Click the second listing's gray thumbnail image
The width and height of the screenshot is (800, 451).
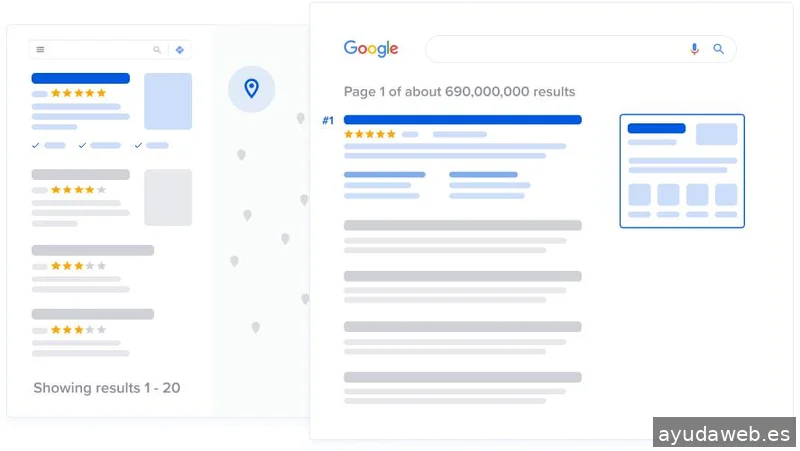tap(168, 197)
